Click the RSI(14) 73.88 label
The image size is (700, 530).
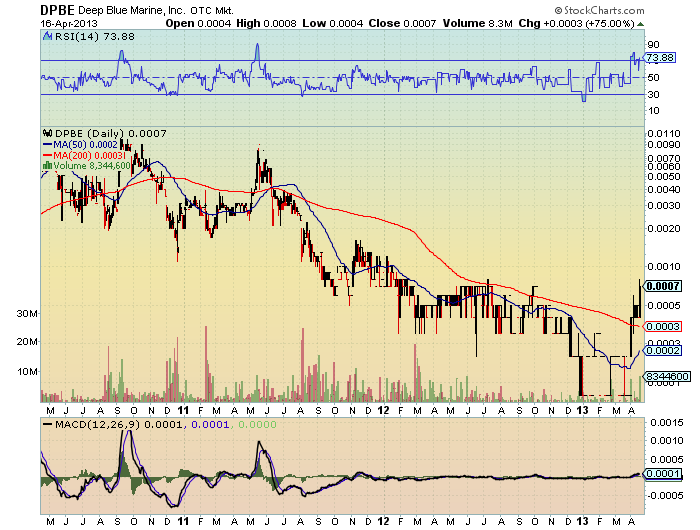click(x=95, y=36)
